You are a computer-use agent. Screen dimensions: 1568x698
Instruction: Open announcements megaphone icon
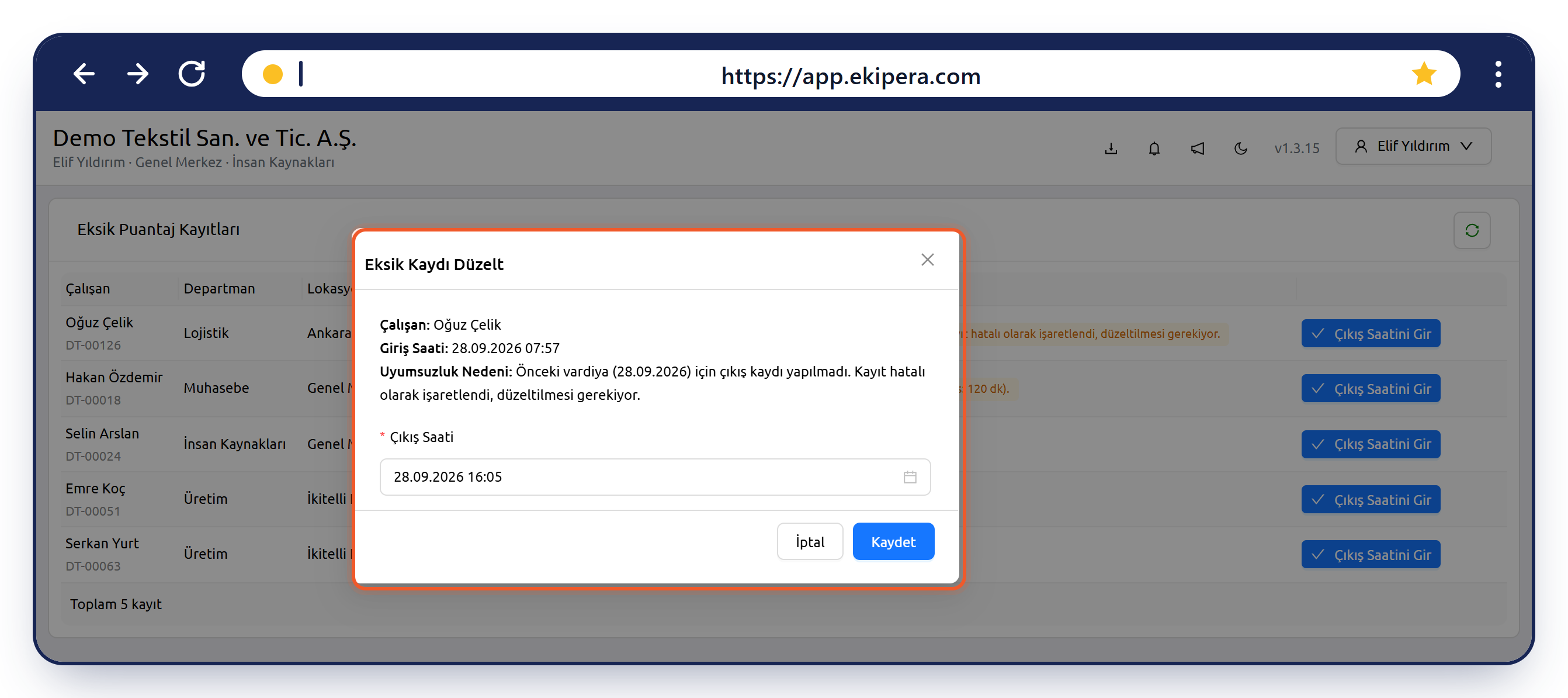point(1197,148)
